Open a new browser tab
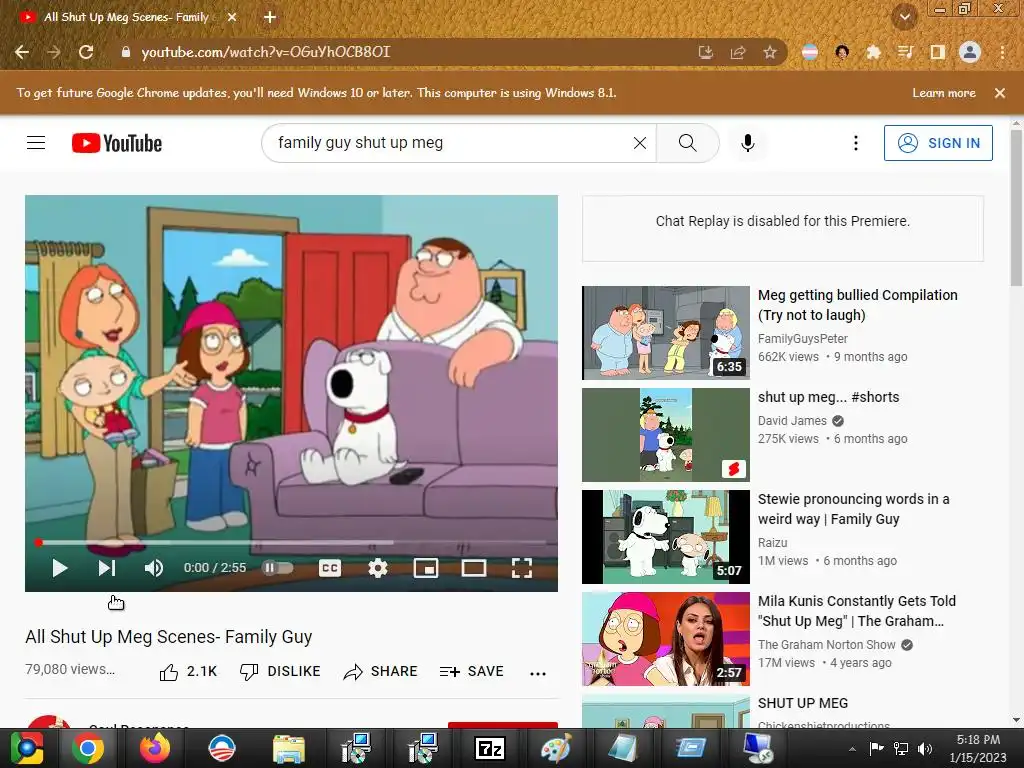The image size is (1024, 768). coord(270,17)
